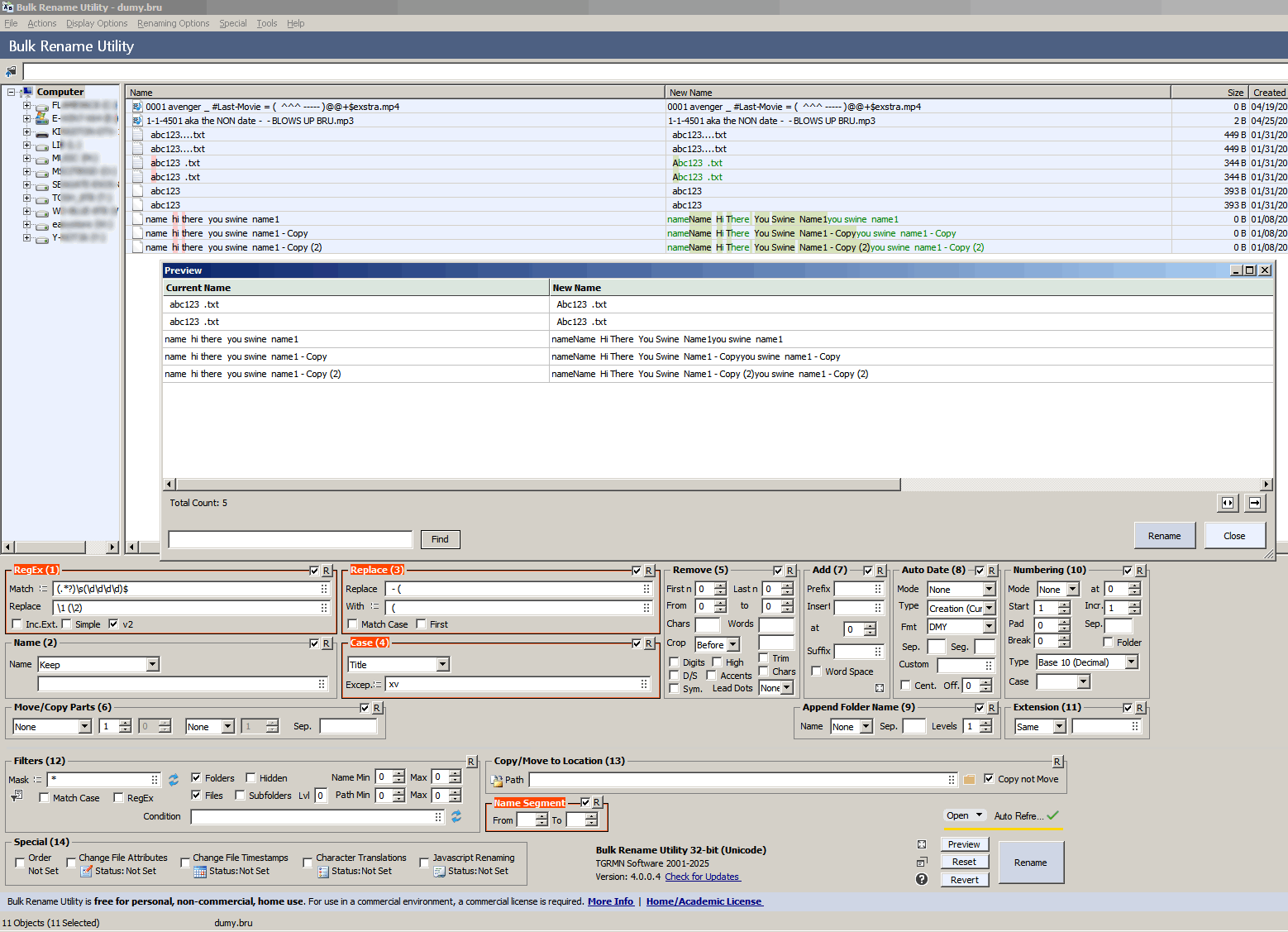1288x932 pixels.
Task: Enable the Digits checkbox in Remove
Action: coord(675,662)
